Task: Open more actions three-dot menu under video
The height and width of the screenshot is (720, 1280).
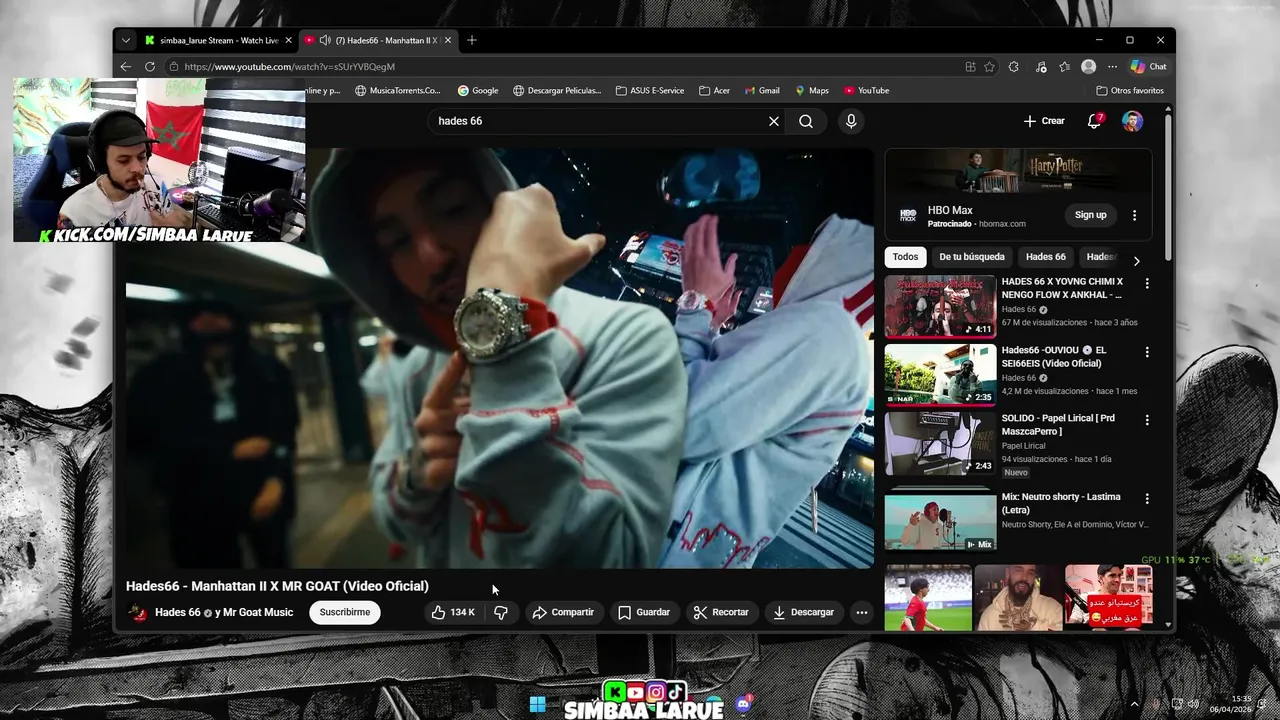Action: pyautogui.click(x=861, y=612)
